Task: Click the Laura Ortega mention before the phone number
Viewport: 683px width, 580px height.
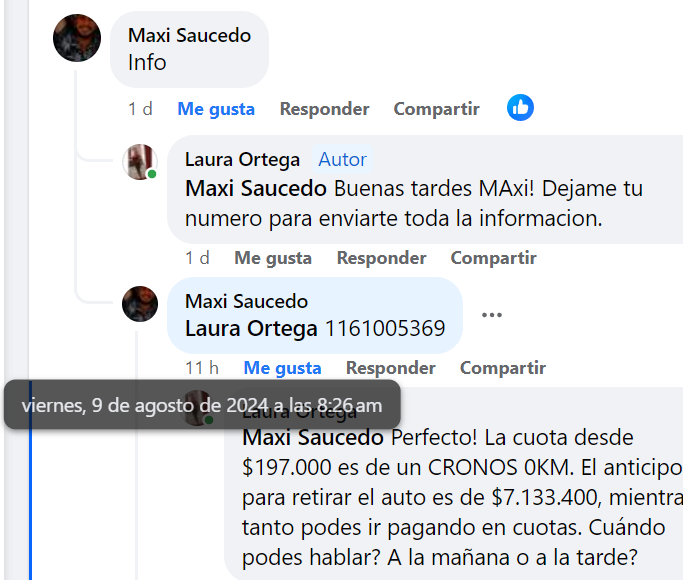Action: click(x=251, y=328)
